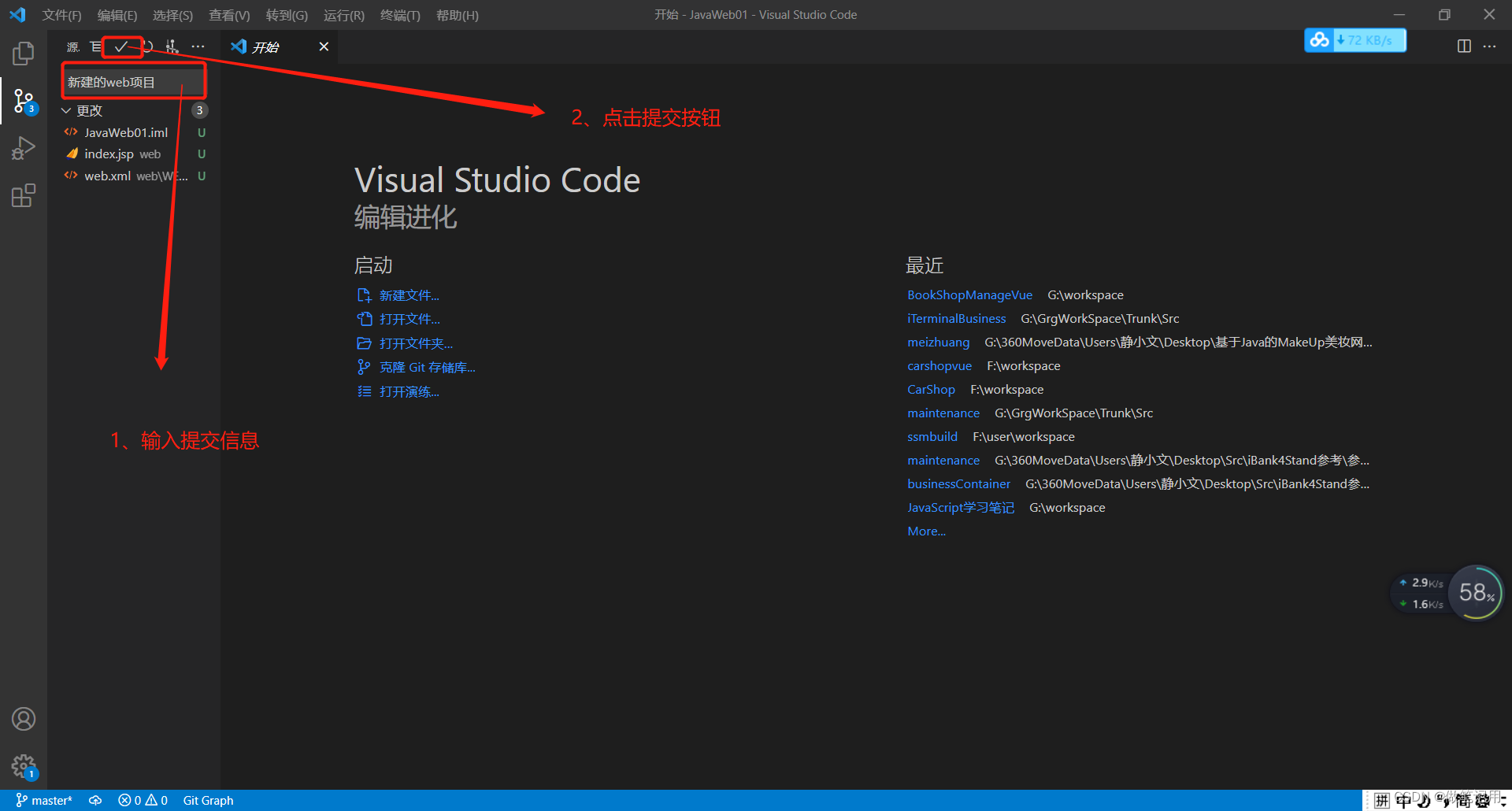Screen dimensions: 1512x811
Task: Click the master branch indicator in status bar
Action: tap(44, 800)
